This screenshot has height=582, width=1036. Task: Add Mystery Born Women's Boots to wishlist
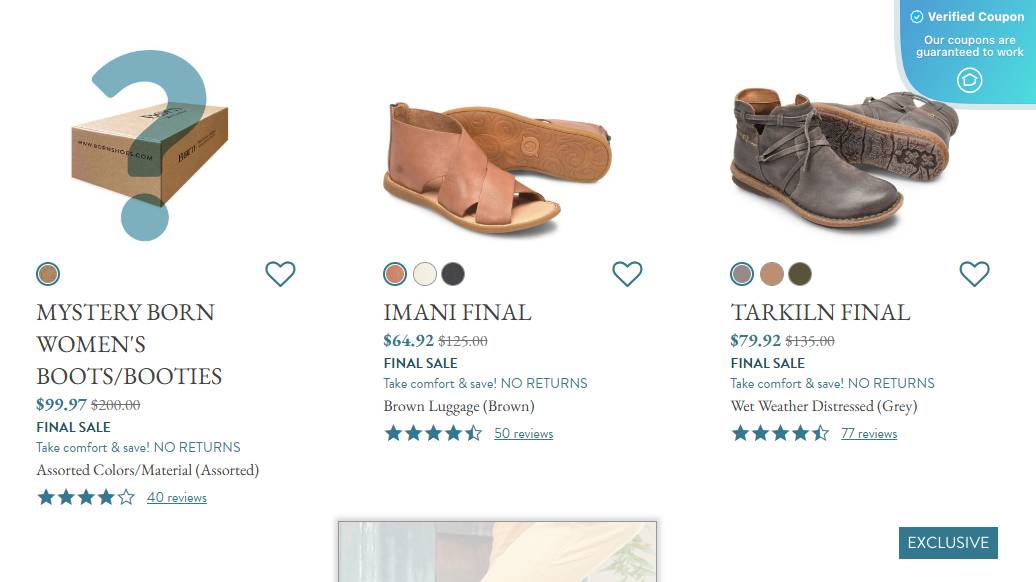pyautogui.click(x=280, y=273)
